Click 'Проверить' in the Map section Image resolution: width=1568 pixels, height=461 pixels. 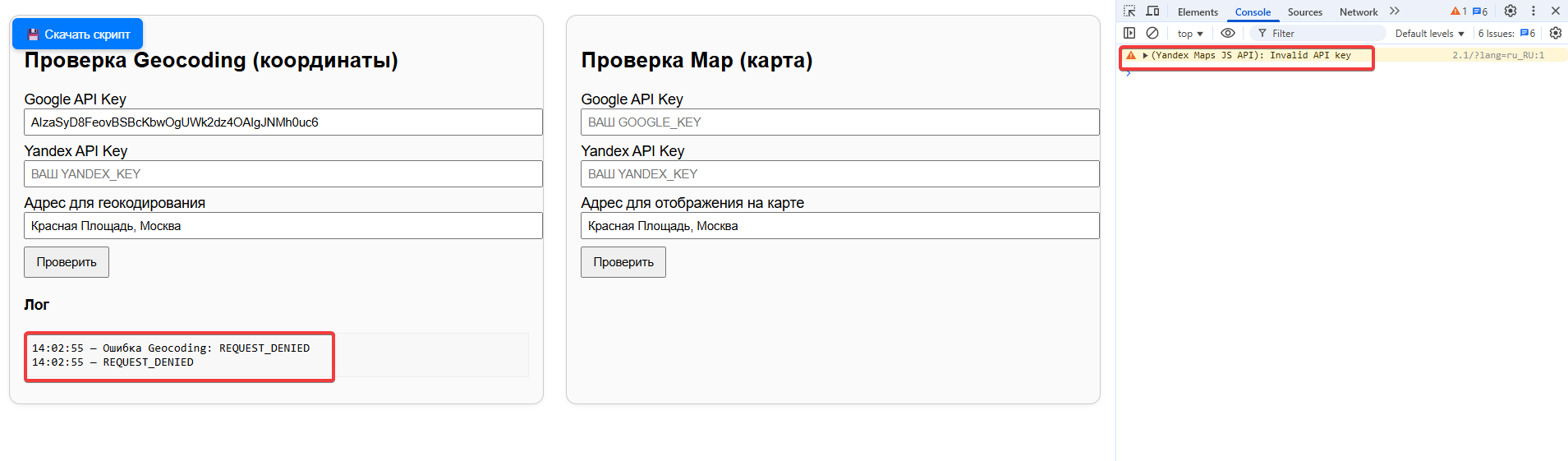click(623, 262)
